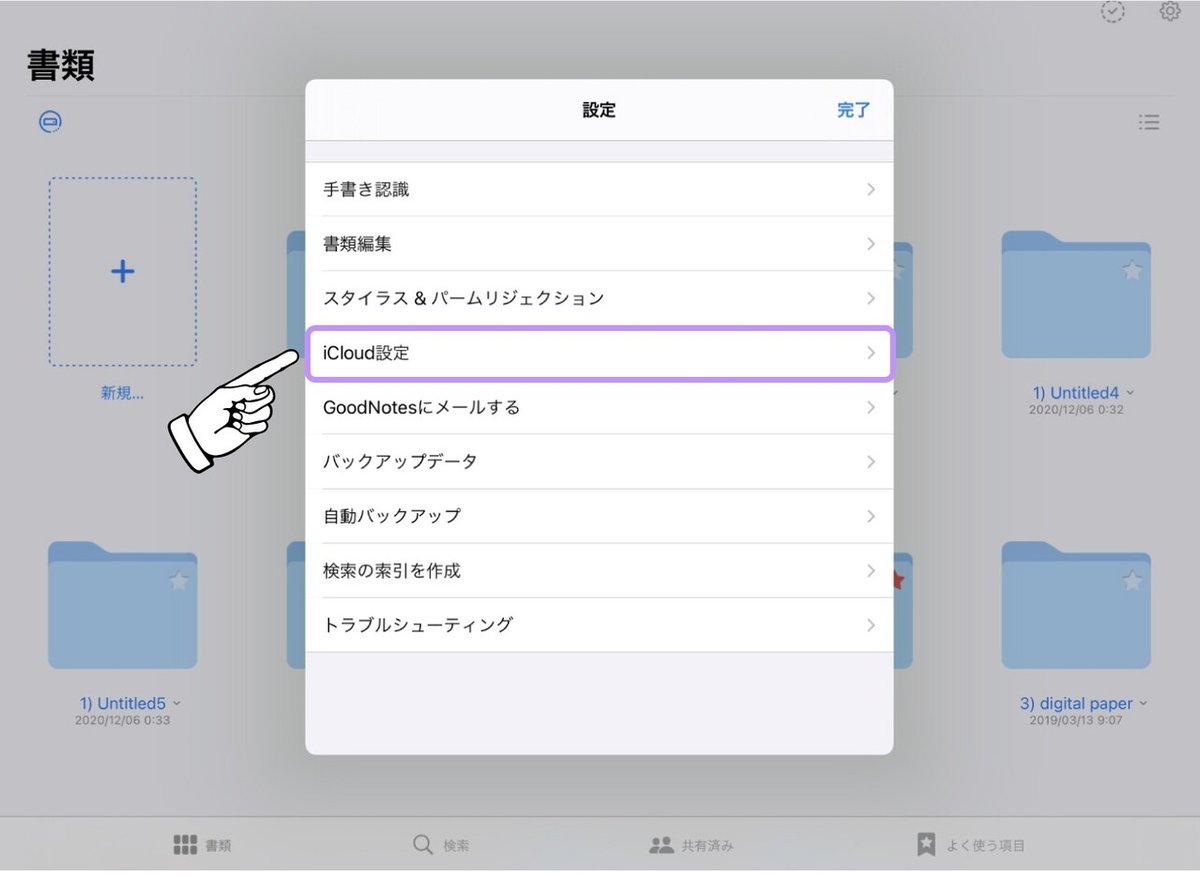Switch documents to list view
This screenshot has height=877, width=1200.
coord(1149,122)
